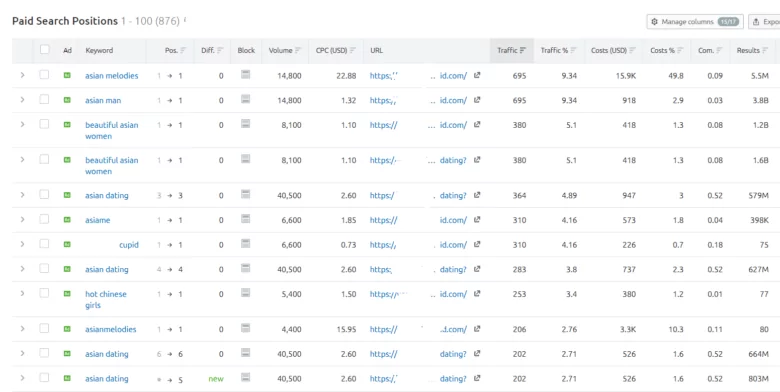Sort by the Pos. column sort icon

(x=183, y=50)
